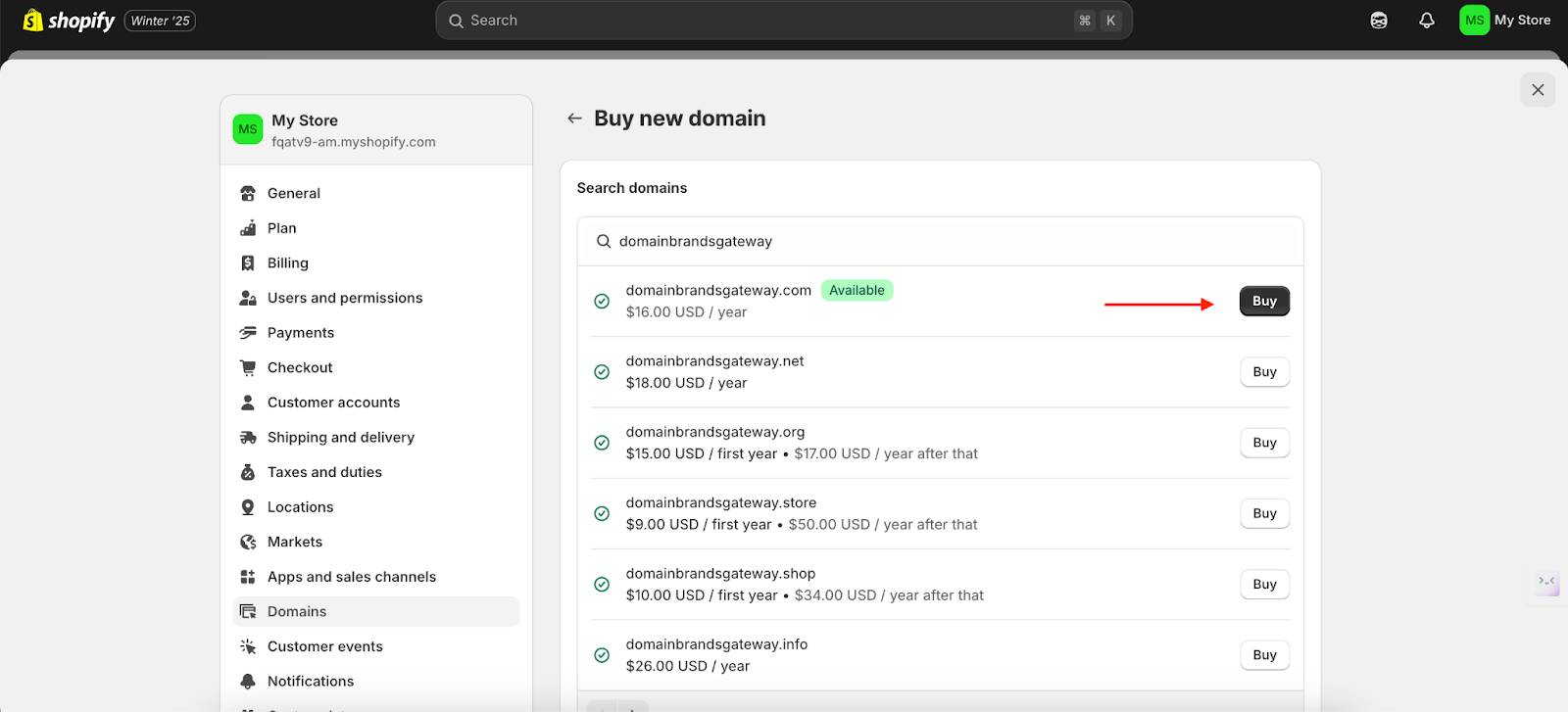Buy domainbrandsgateway.store
Image resolution: width=1568 pixels, height=712 pixels.
(x=1264, y=513)
